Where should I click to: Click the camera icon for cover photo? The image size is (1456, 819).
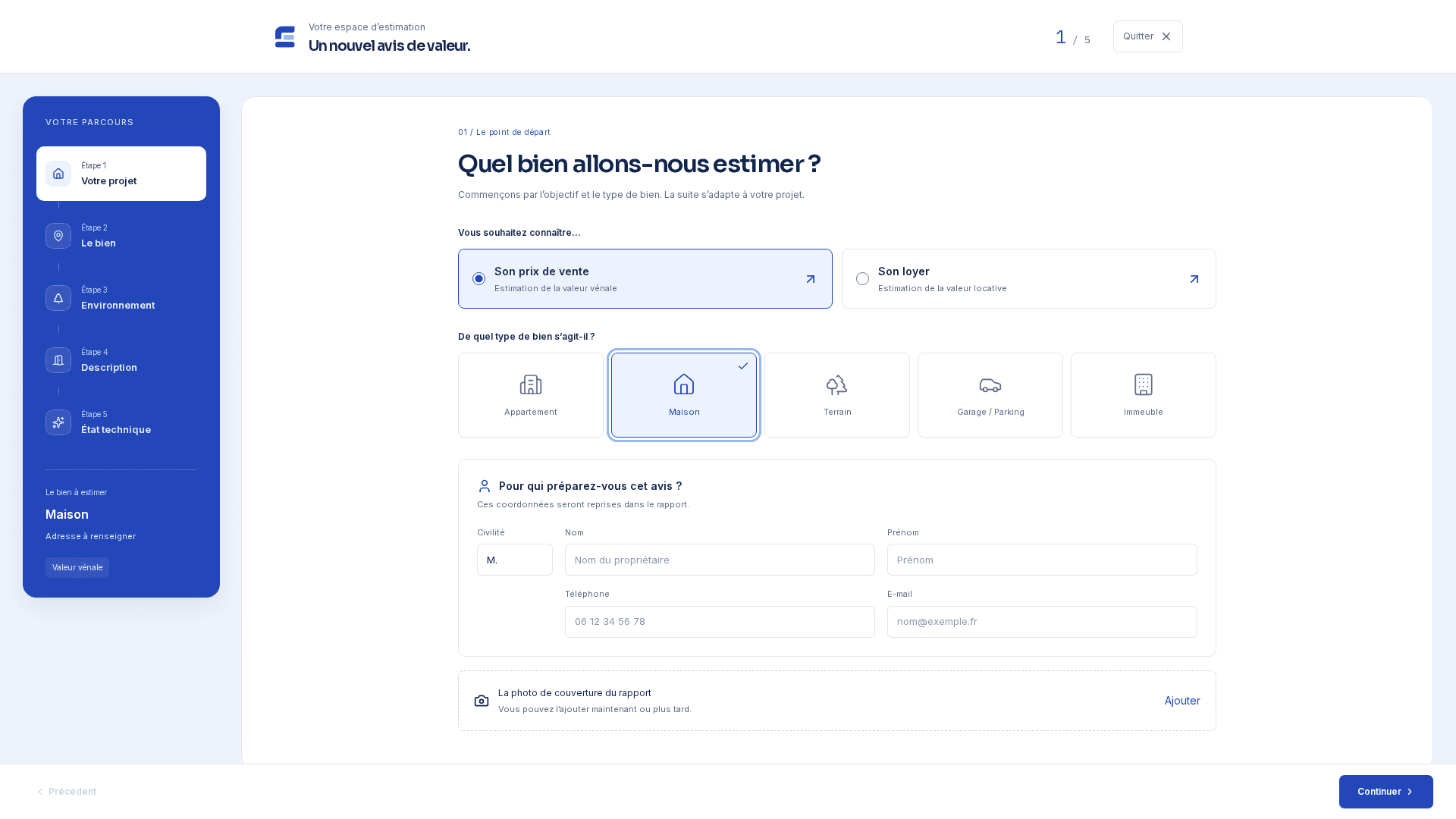coord(482,701)
